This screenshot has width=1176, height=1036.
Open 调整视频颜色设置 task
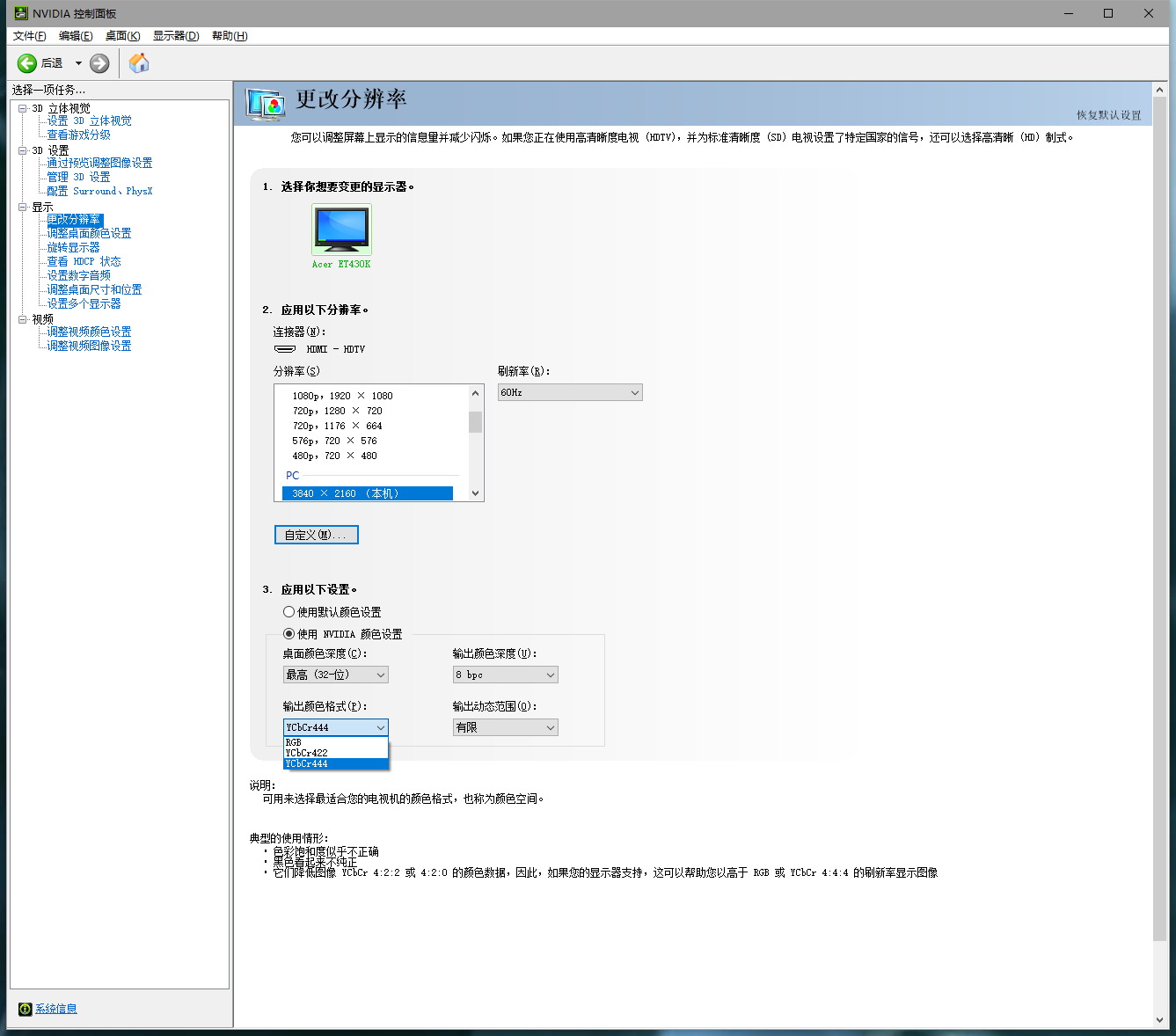89,332
